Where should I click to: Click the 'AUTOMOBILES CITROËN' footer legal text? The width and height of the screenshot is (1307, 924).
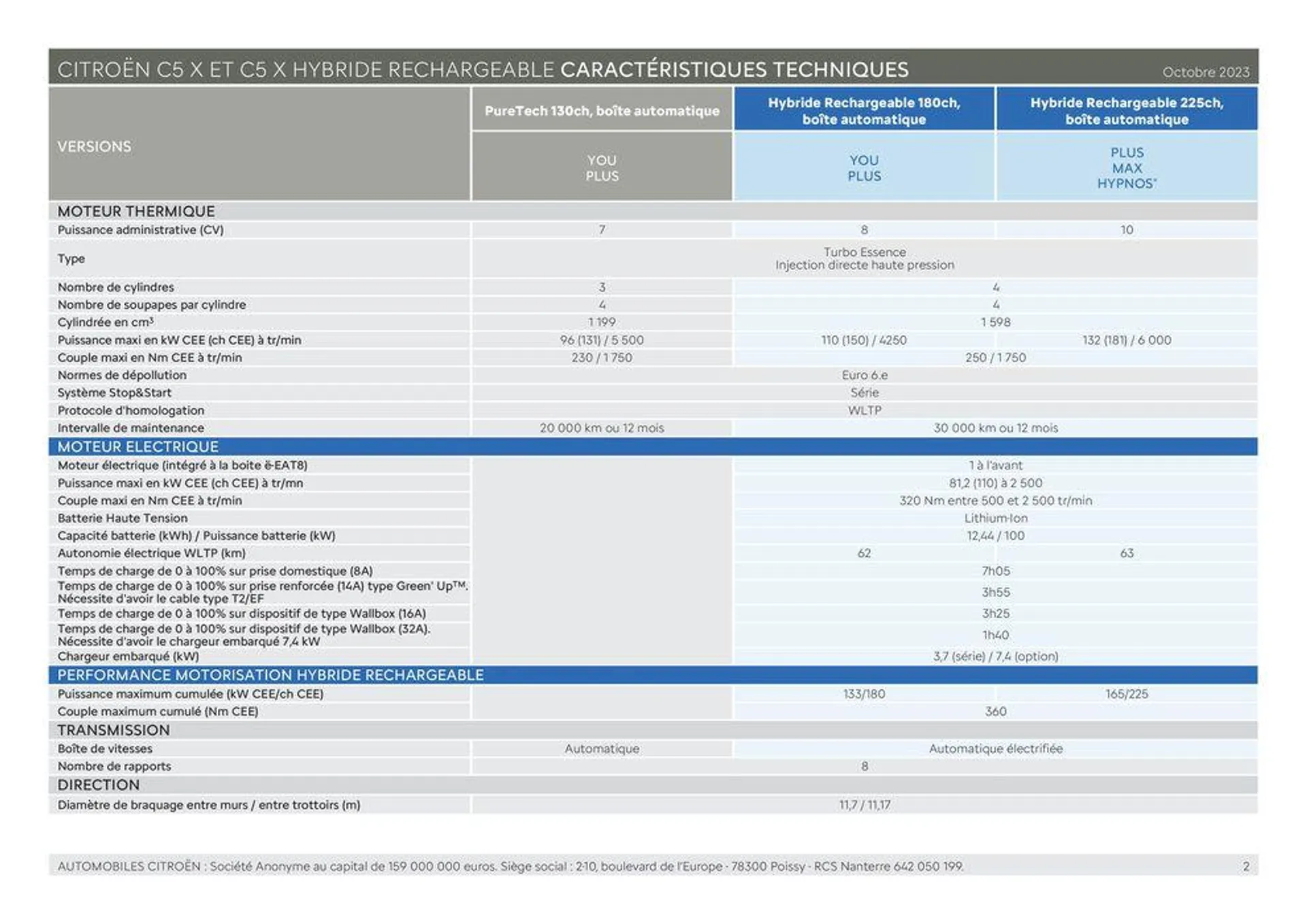point(511,866)
